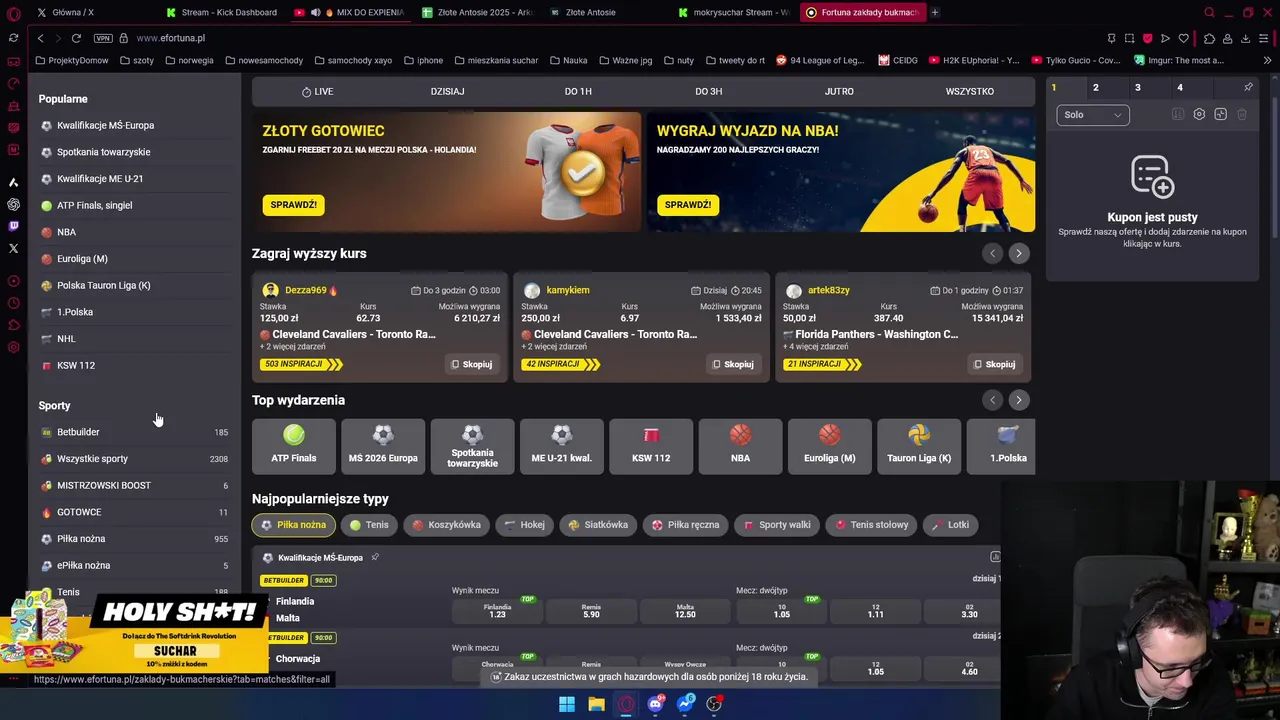Filter popular bets by Sporty walki
Image resolution: width=1280 pixels, height=720 pixels.
pyautogui.click(x=777, y=524)
